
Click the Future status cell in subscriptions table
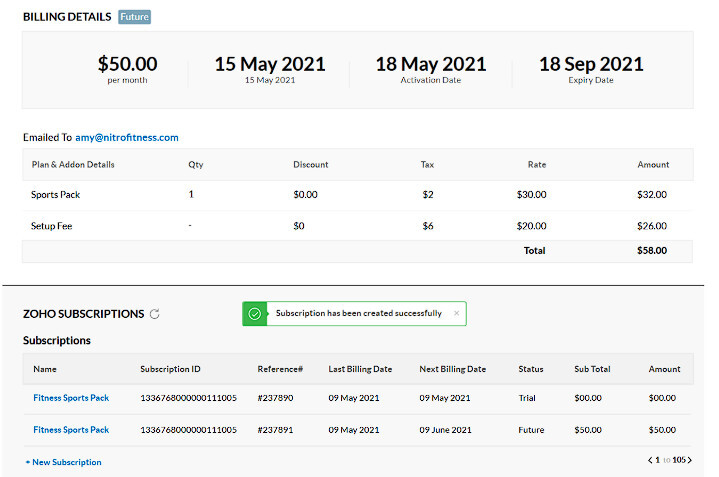[531, 430]
